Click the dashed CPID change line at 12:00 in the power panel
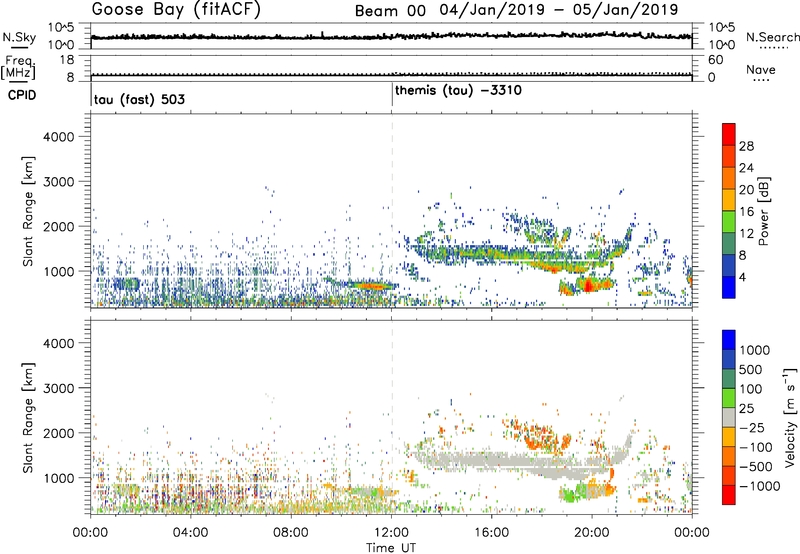The image size is (800, 554). click(392, 211)
